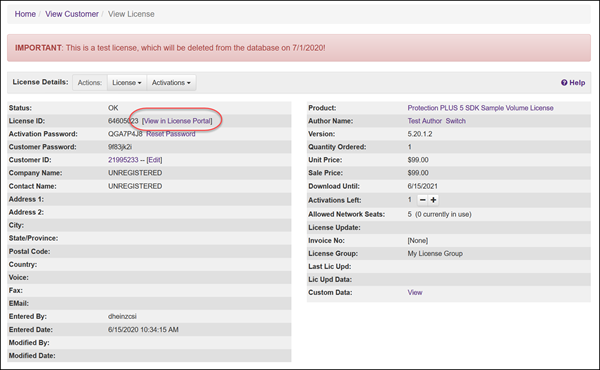Click the Actions: label in toolbar
The width and height of the screenshot is (600, 370).
(x=90, y=83)
